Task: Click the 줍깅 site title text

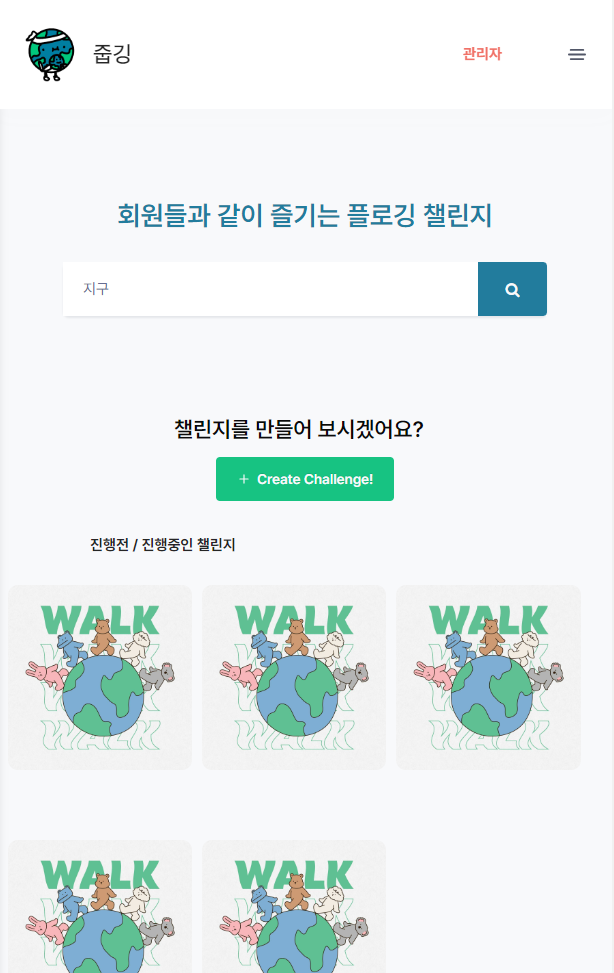Action: 112,54
